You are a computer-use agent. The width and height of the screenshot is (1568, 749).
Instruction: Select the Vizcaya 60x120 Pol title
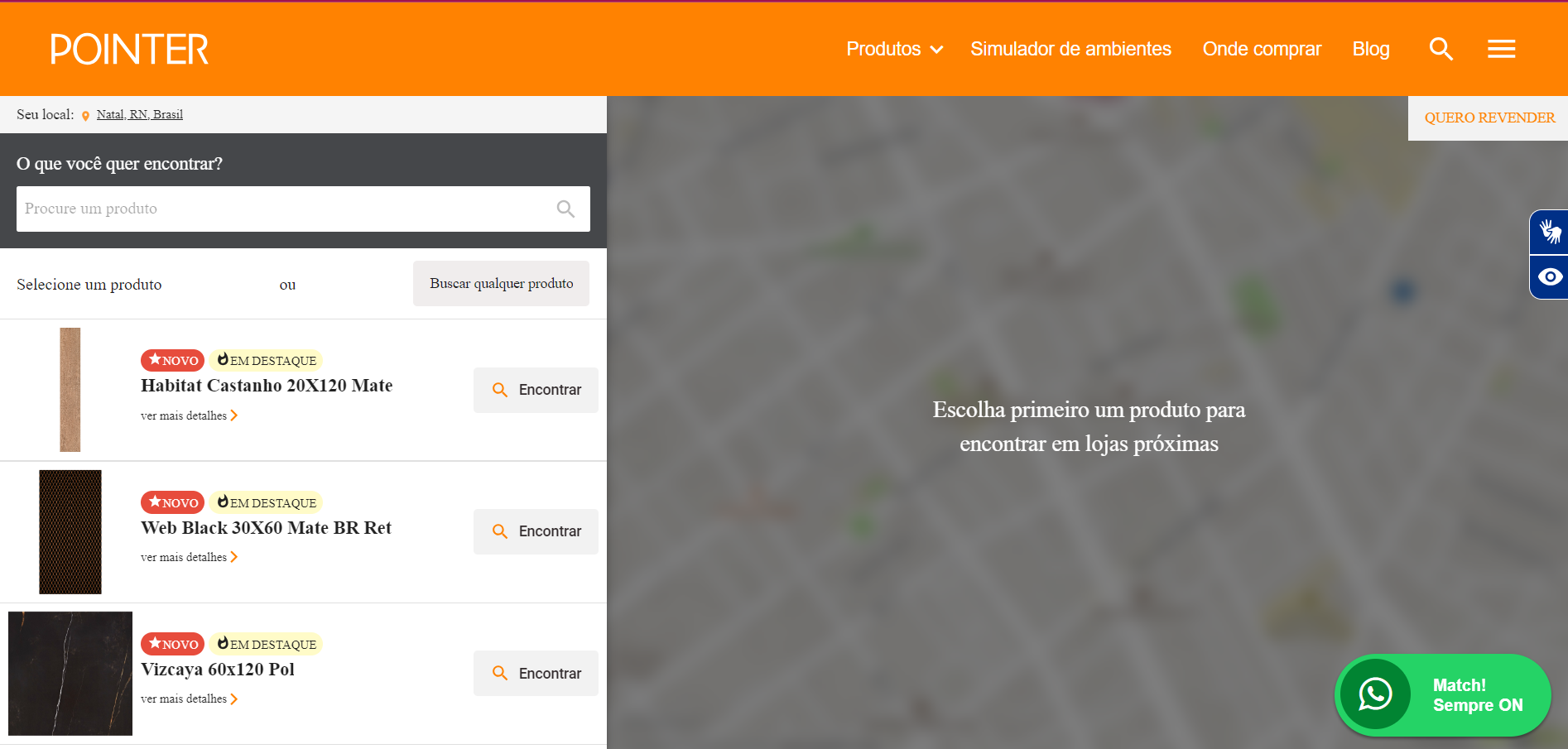coord(218,670)
